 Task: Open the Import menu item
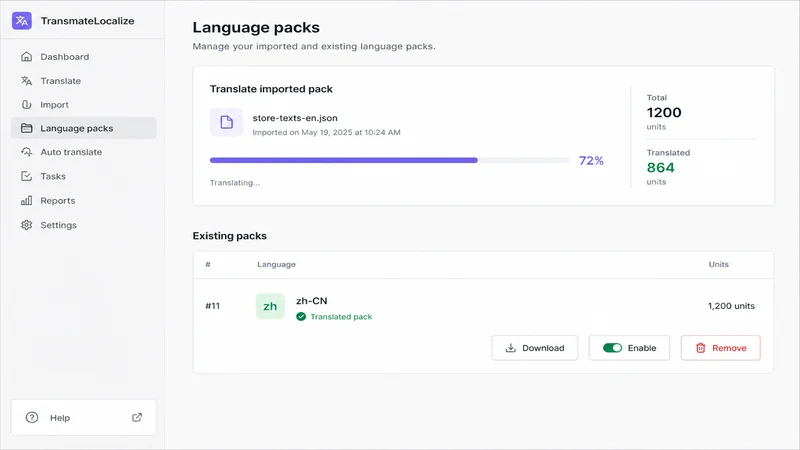(x=83, y=105)
